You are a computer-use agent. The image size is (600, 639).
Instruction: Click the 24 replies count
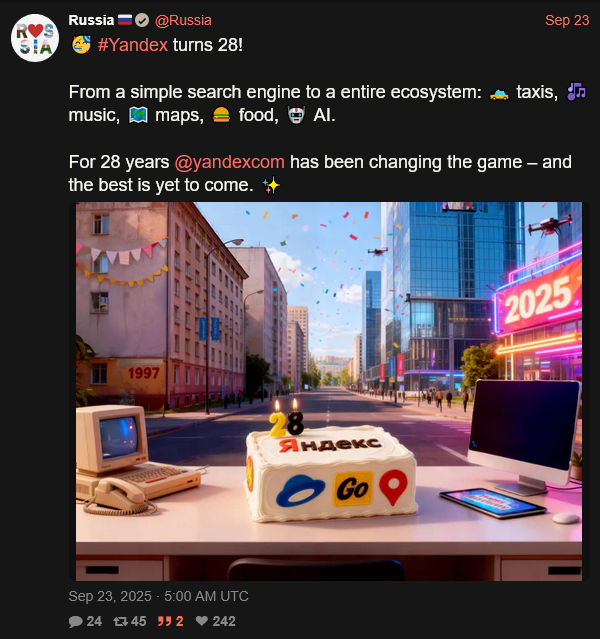pos(94,621)
